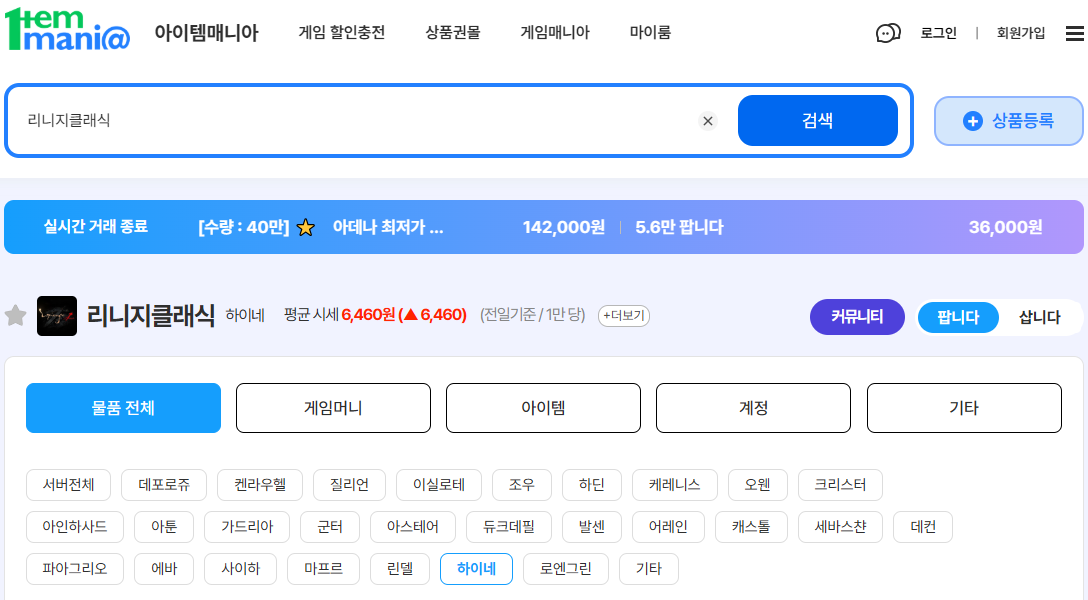Click the plus icon on 상품등록 button
This screenshot has height=600, width=1088.
973,121
